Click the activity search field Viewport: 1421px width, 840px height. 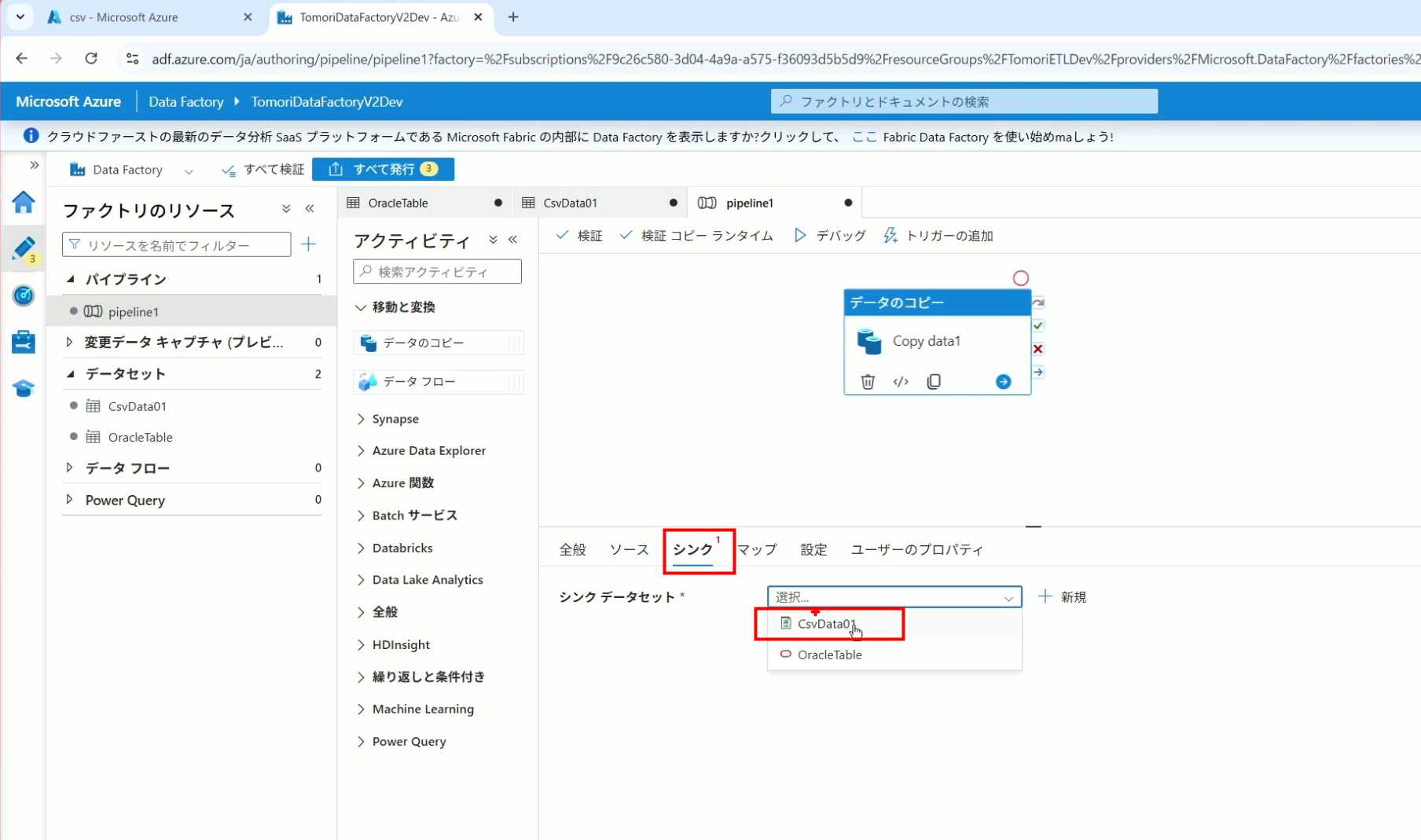(x=438, y=272)
